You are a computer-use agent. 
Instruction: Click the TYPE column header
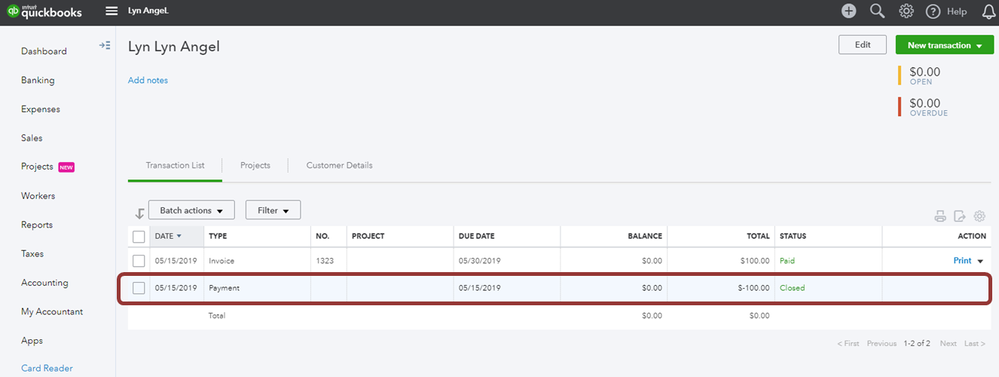coord(218,236)
